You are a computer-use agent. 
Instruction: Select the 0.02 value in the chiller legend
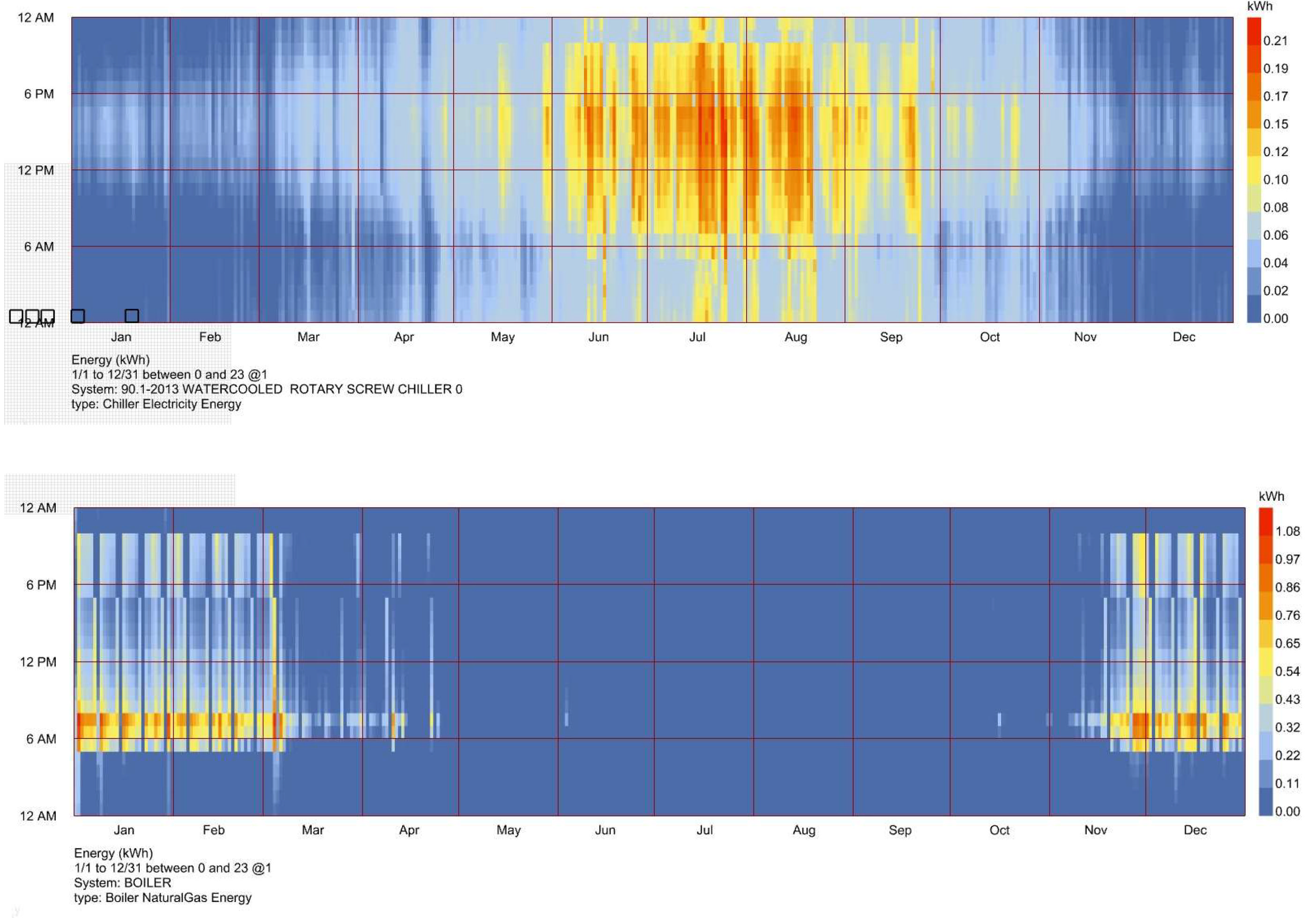1275,291
